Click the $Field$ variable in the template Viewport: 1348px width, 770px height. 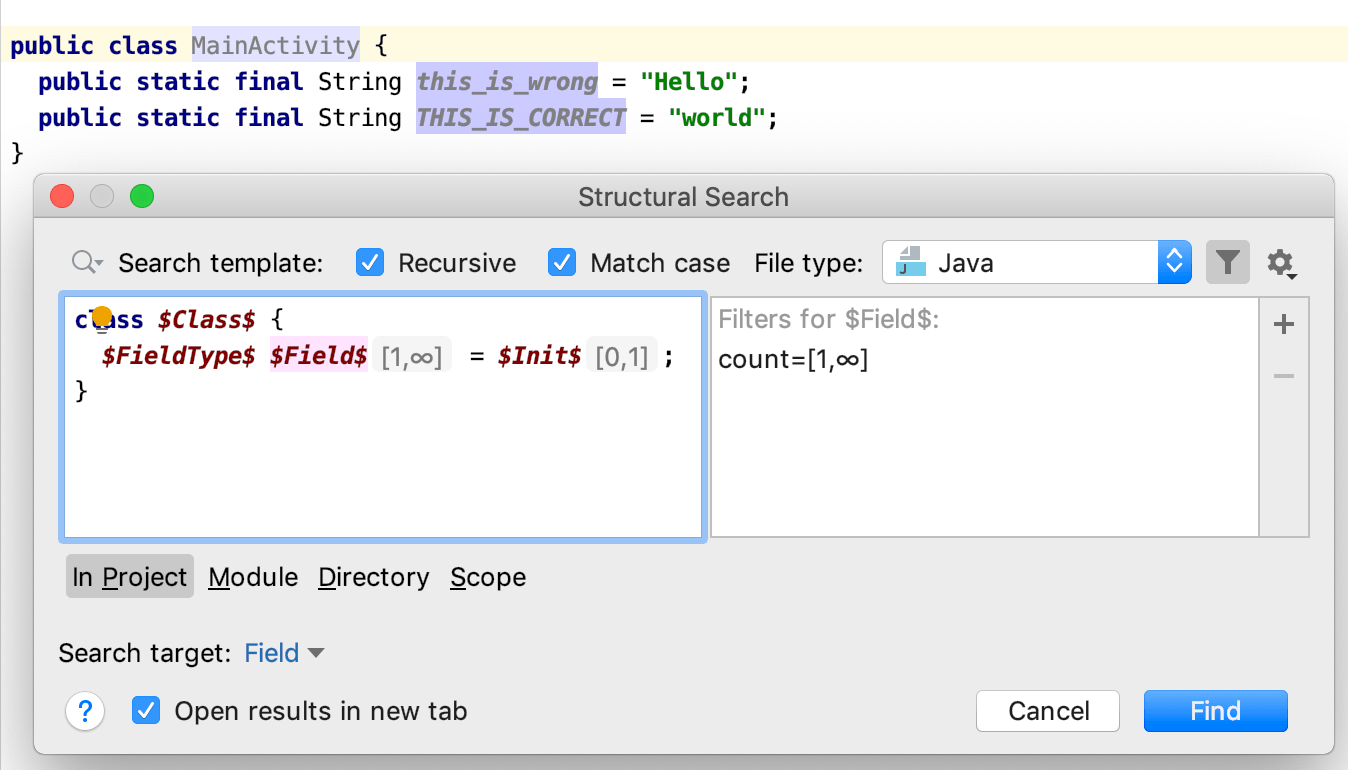point(319,356)
